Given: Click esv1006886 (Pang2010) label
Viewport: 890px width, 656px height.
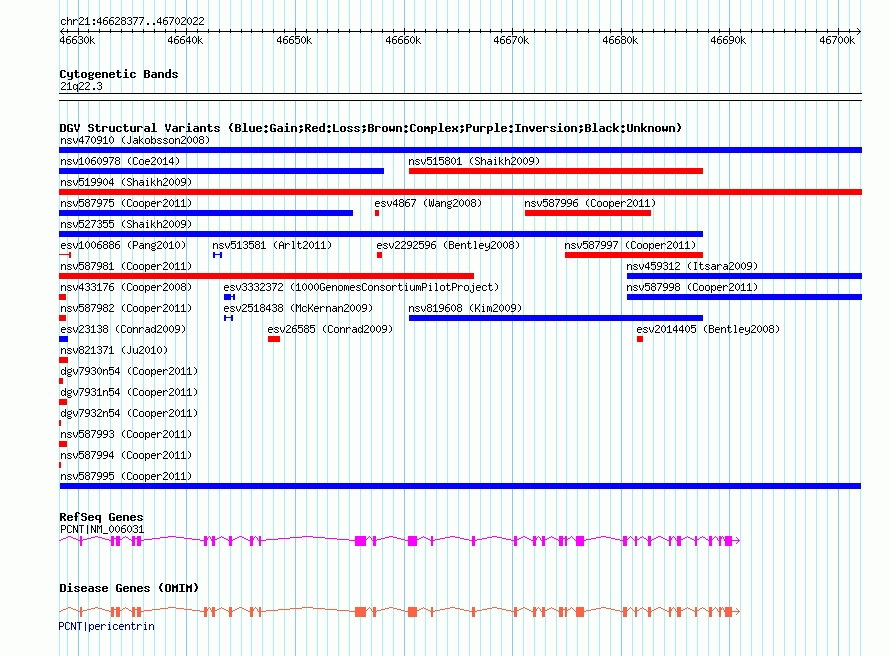Looking at the screenshot, I should [123, 245].
